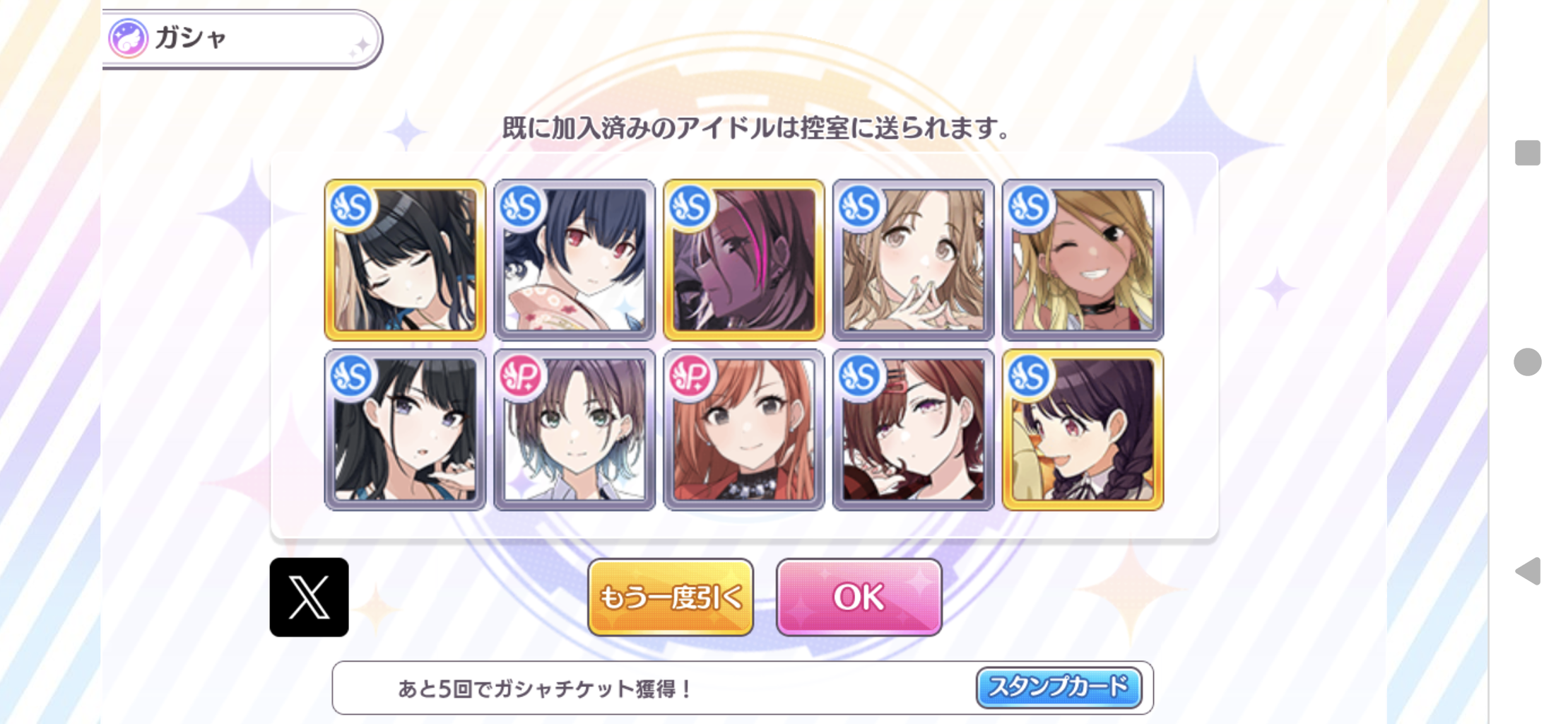
Task: Select the gold-framed braided purple-haired idol card
Action: (1083, 429)
